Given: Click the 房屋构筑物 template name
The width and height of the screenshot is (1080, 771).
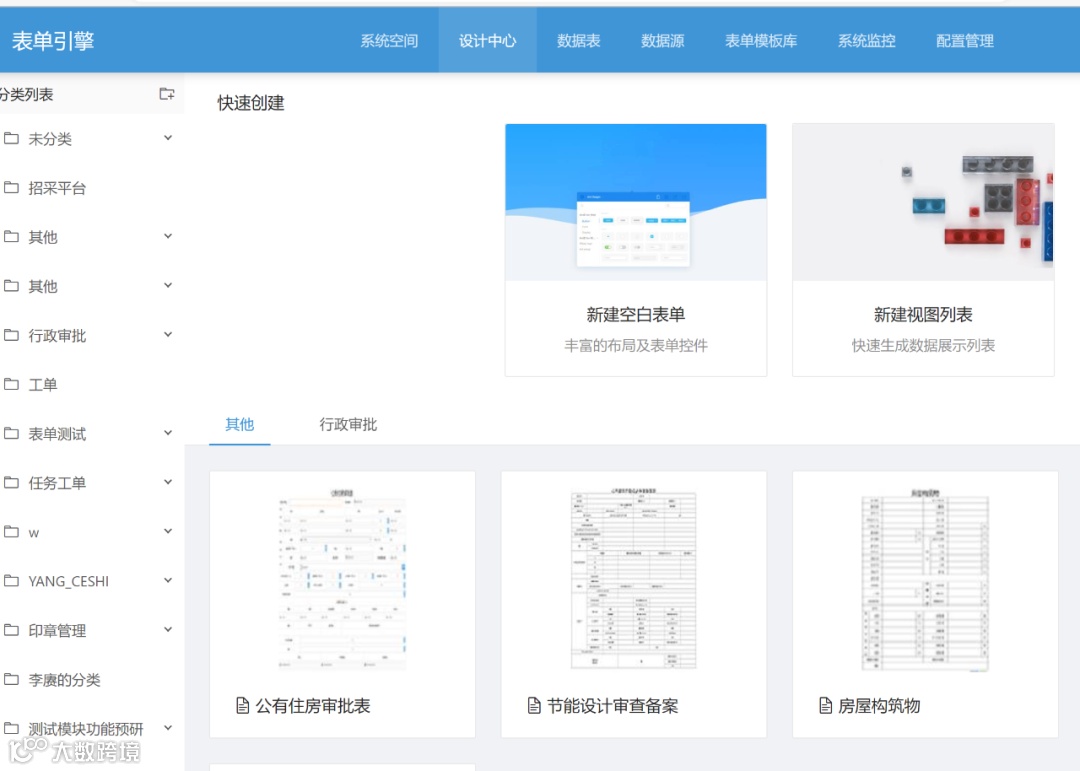Looking at the screenshot, I should pyautogui.click(x=879, y=706).
